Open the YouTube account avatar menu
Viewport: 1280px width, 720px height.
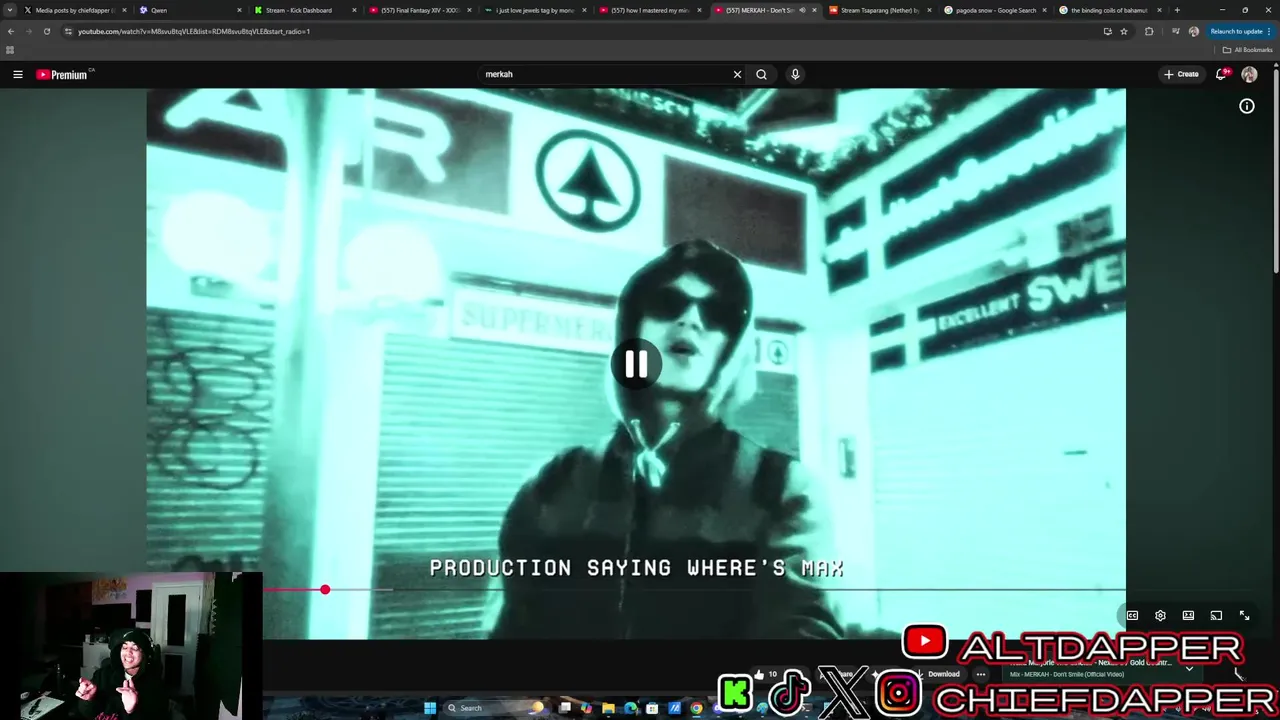(x=1249, y=74)
